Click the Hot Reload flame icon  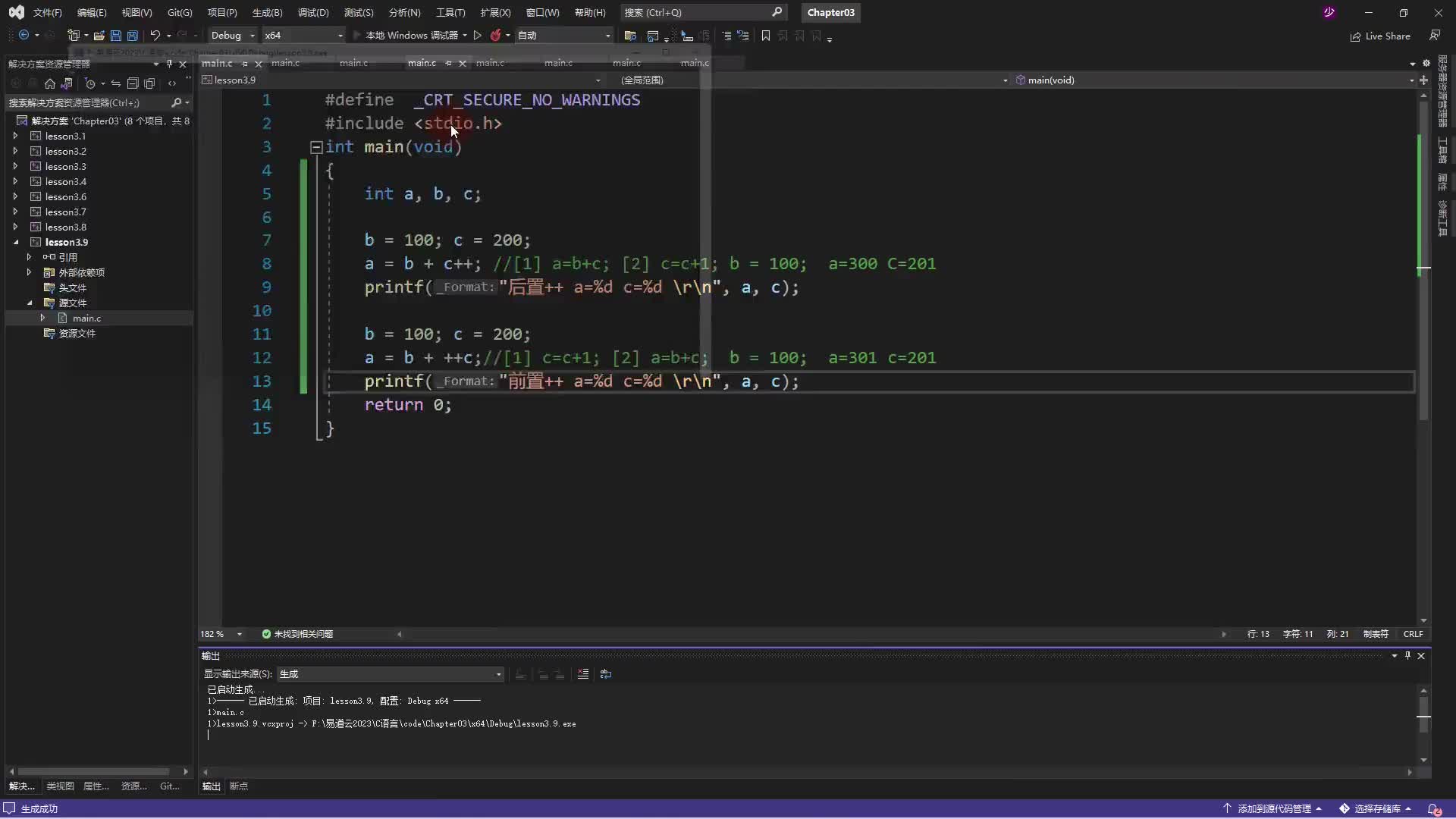point(495,36)
